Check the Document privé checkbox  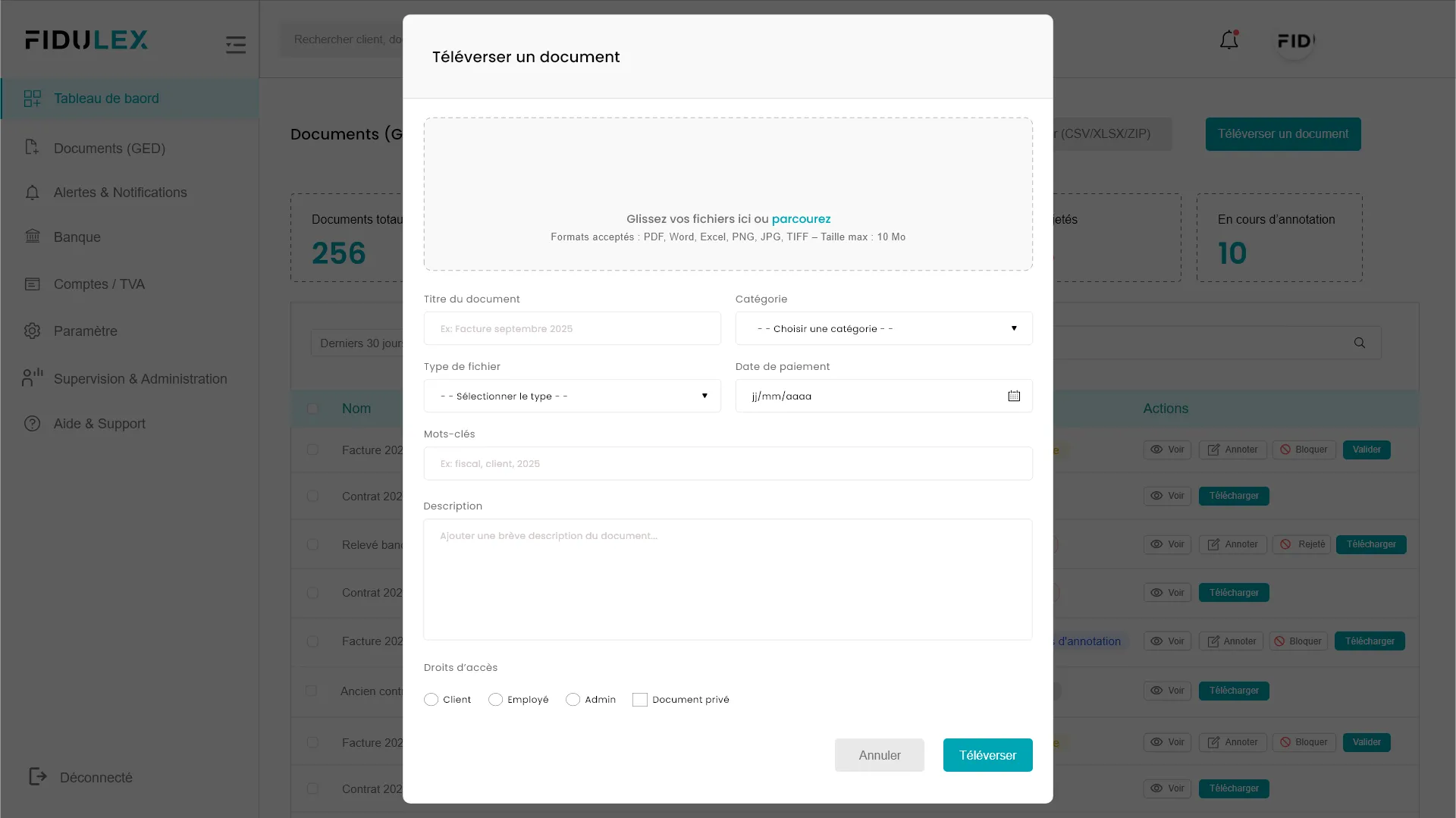[640, 700]
